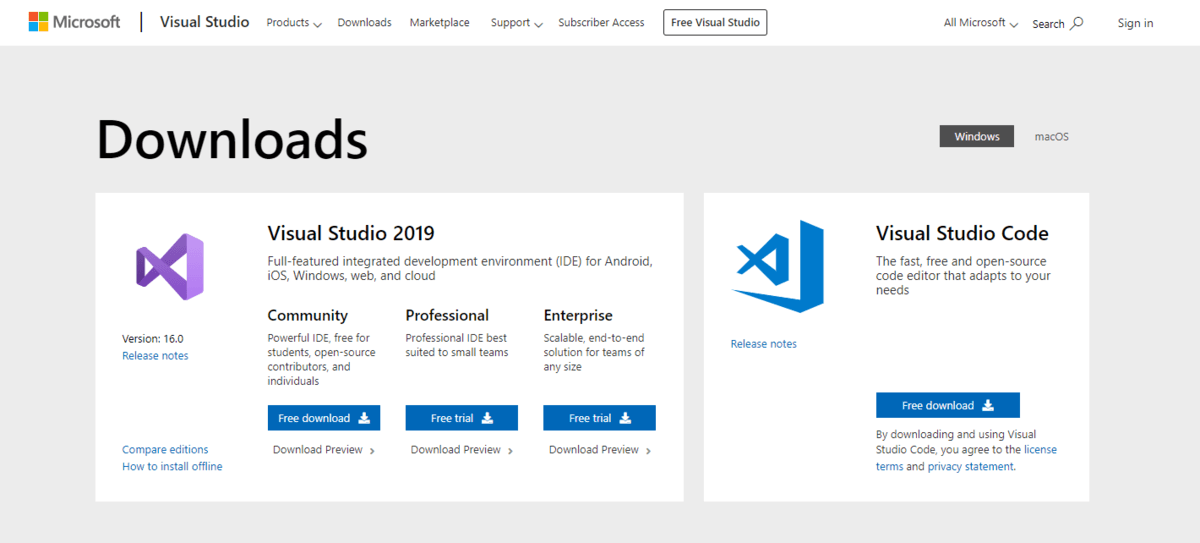
Task: Click Sign in
Action: [1135, 23]
